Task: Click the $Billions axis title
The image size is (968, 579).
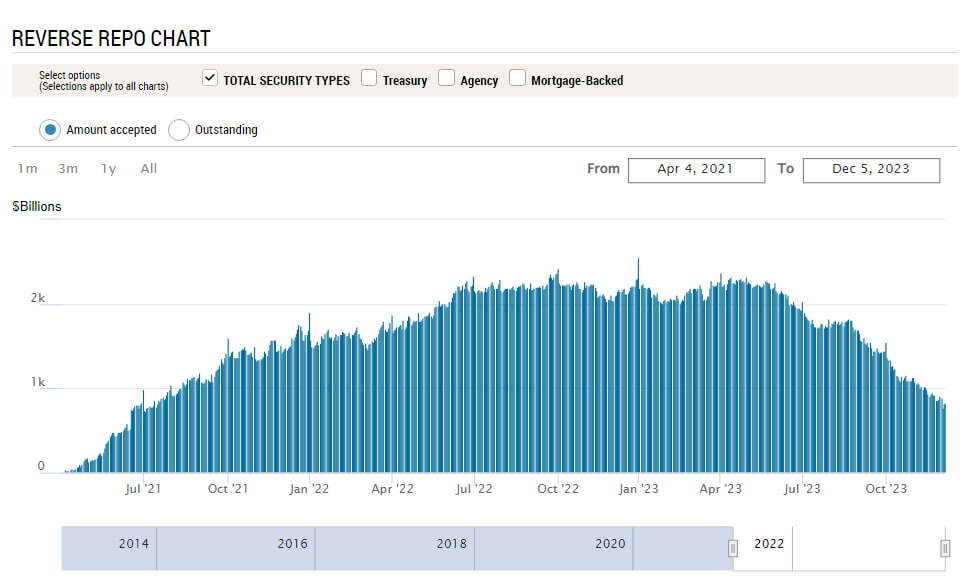Action: pos(36,207)
